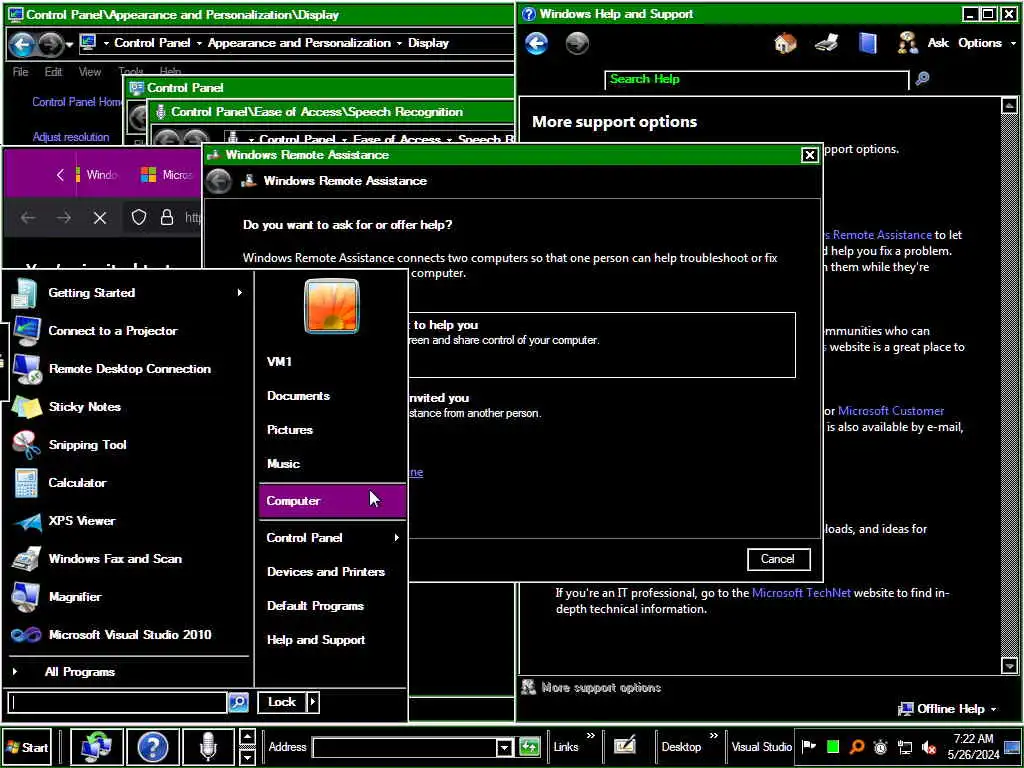This screenshot has width=1024, height=768.
Task: Open the Options dropdown in Help and Support
Action: pyautogui.click(x=987, y=43)
